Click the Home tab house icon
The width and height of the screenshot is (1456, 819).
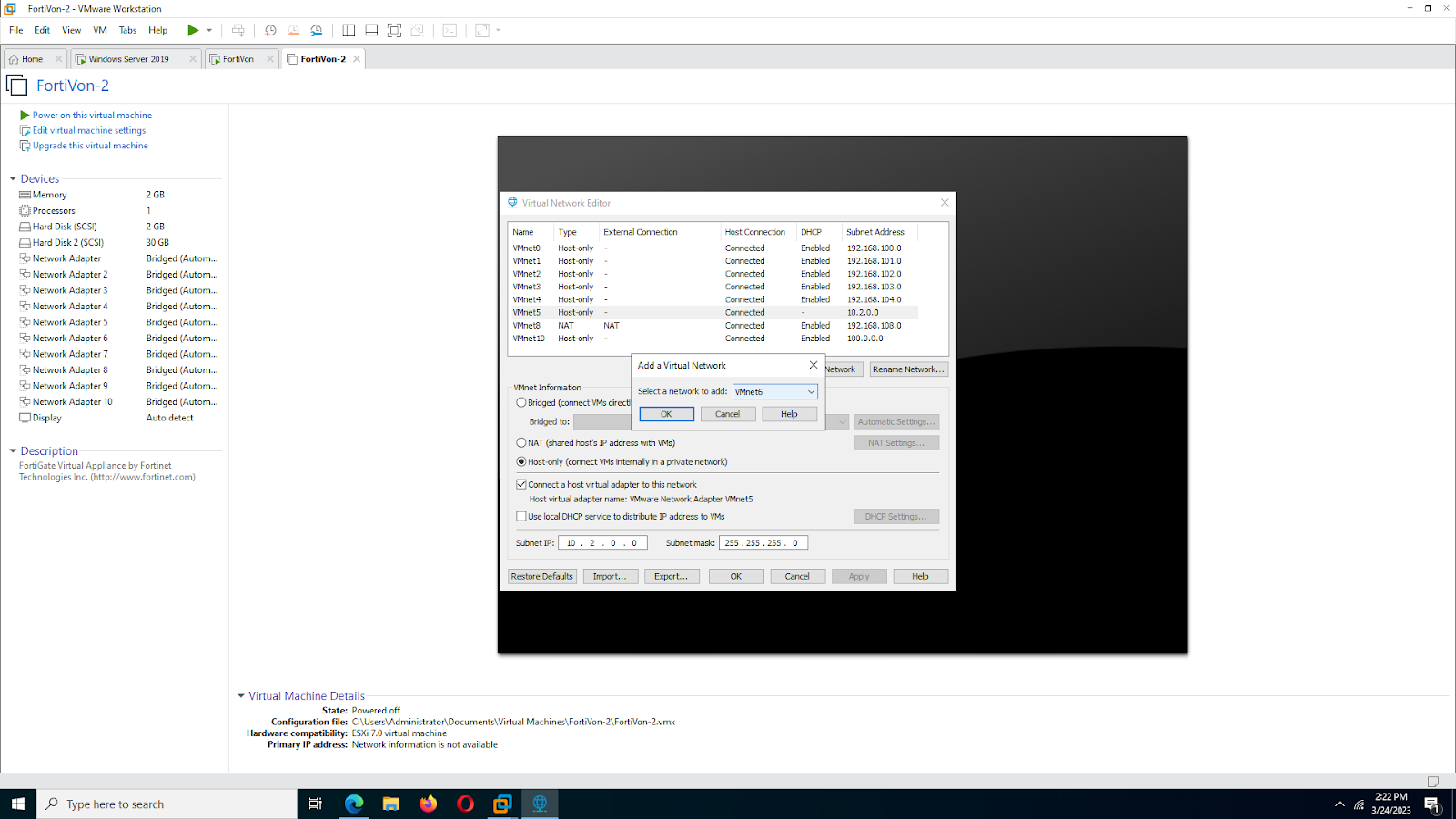[x=14, y=59]
